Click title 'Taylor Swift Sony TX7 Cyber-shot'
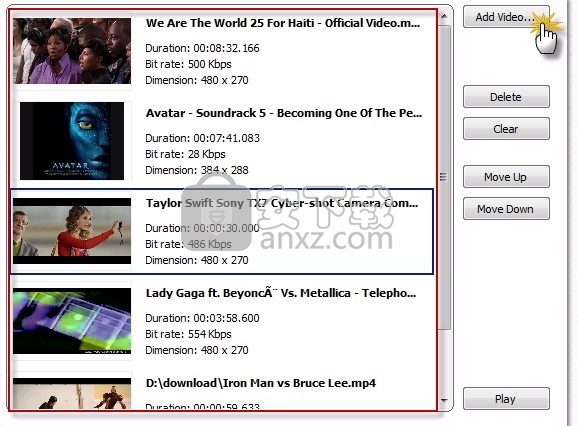The image size is (578, 426). coord(282,203)
